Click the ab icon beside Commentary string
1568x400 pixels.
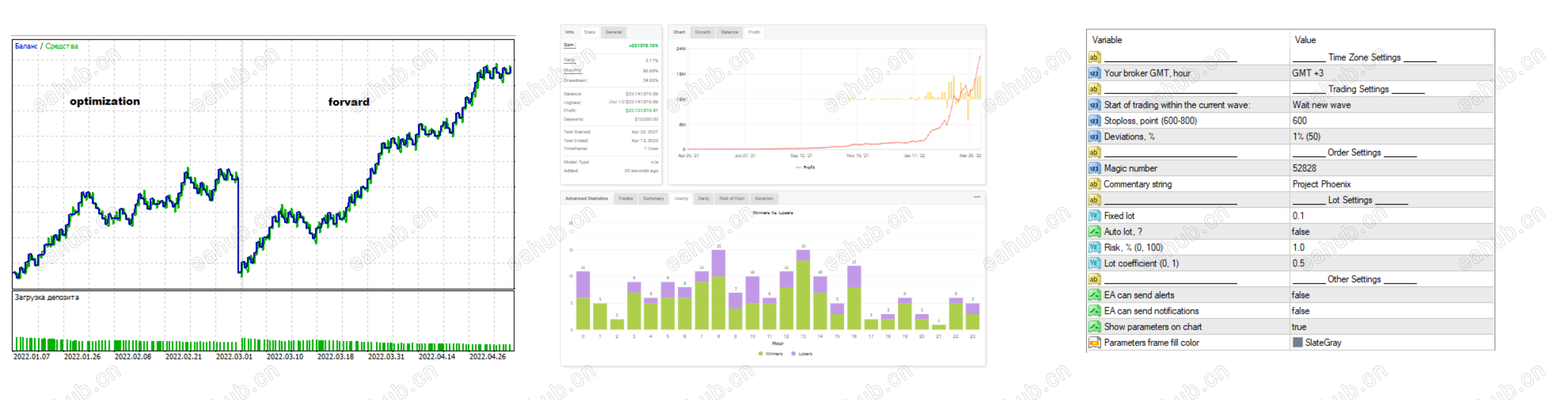[x=1094, y=184]
